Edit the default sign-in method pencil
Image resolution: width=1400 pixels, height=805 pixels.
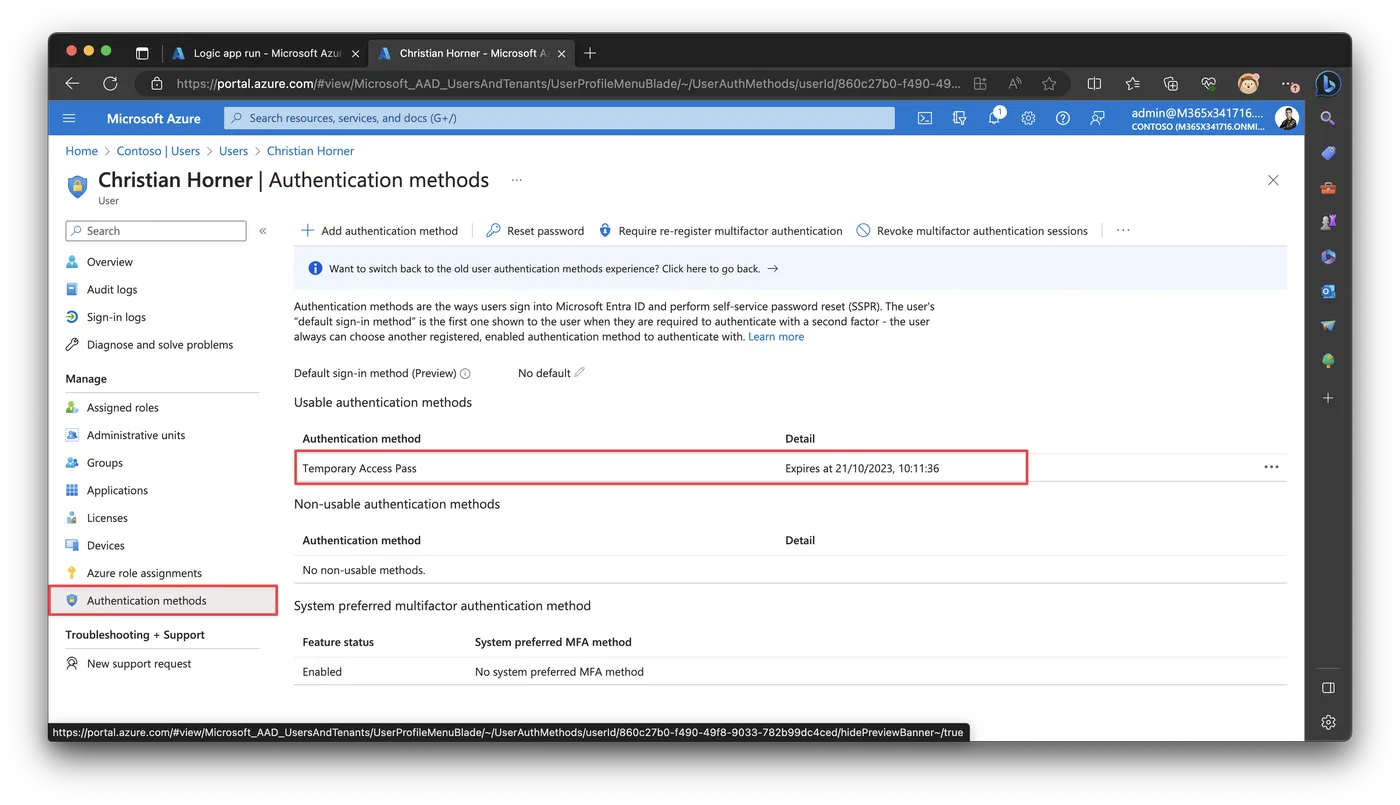[x=580, y=372]
